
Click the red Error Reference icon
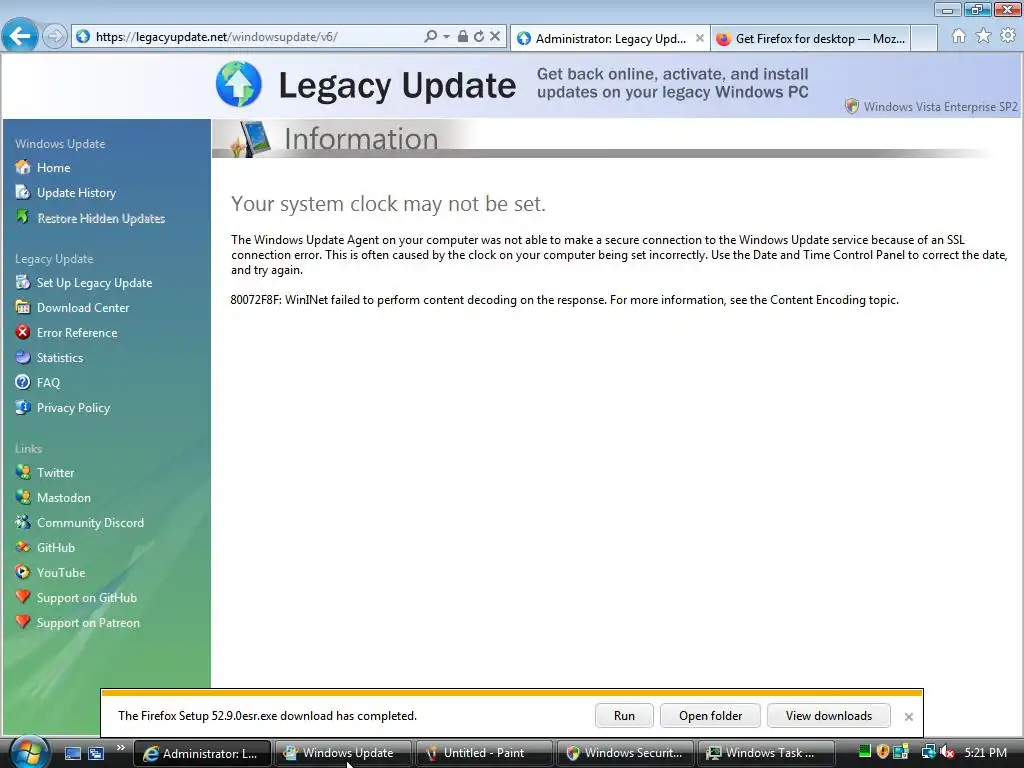coord(23,332)
